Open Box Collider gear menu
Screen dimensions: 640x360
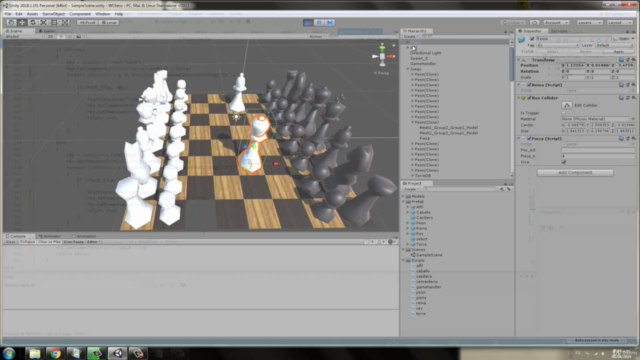(633, 98)
